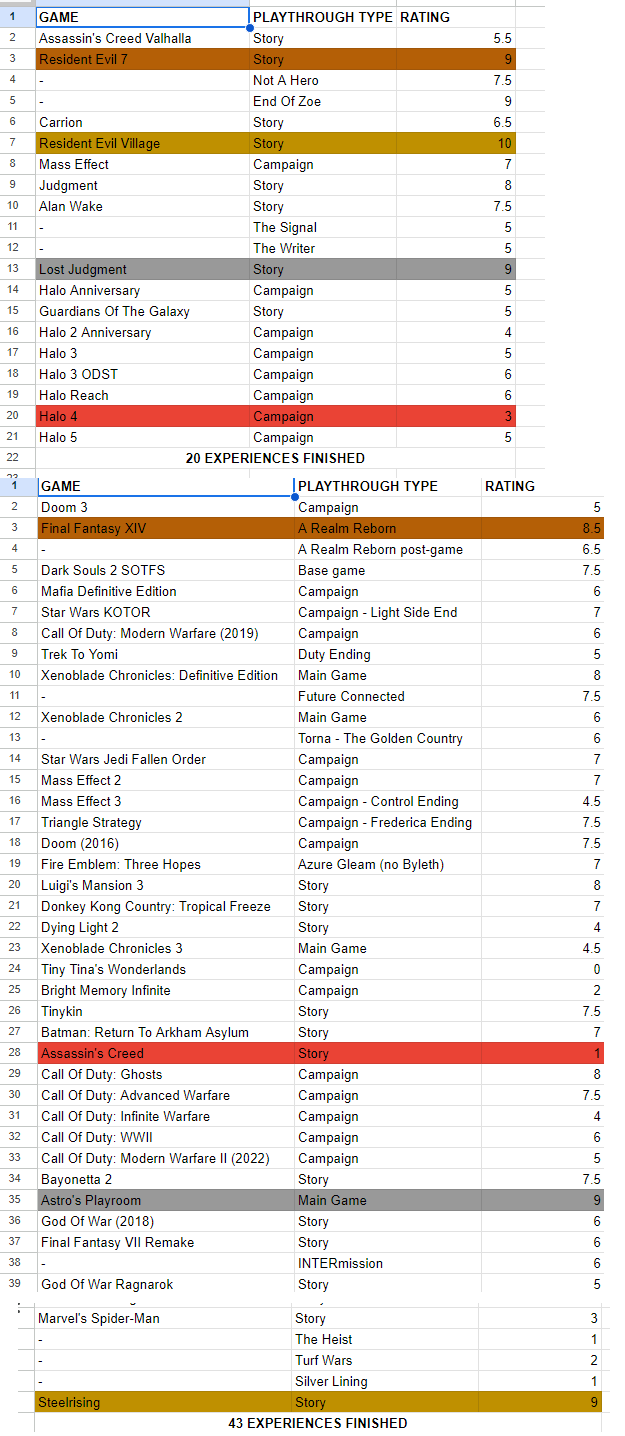Select Xenoblade Chronicles: Definitive Edition cell
The image size is (625, 1436).
pos(165,675)
